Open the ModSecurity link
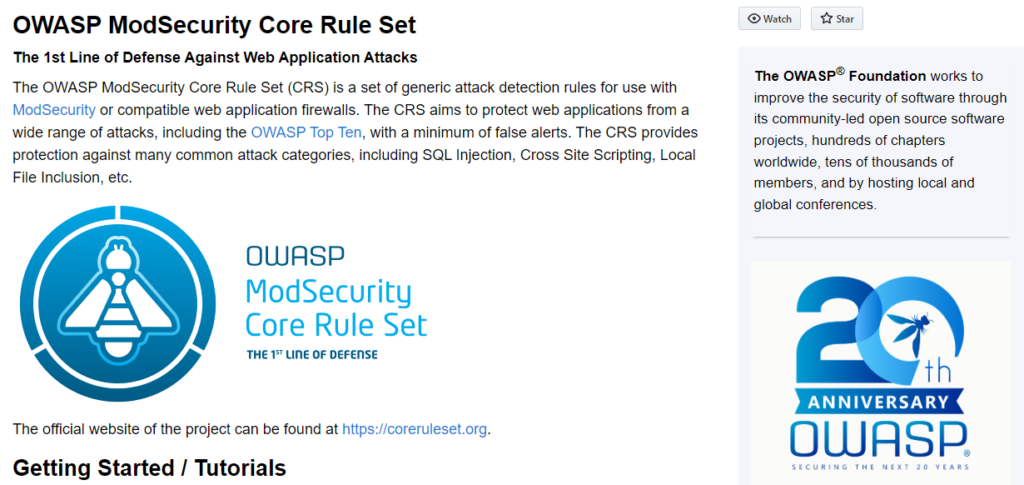Image resolution: width=1024 pixels, height=485 pixels. 54,110
